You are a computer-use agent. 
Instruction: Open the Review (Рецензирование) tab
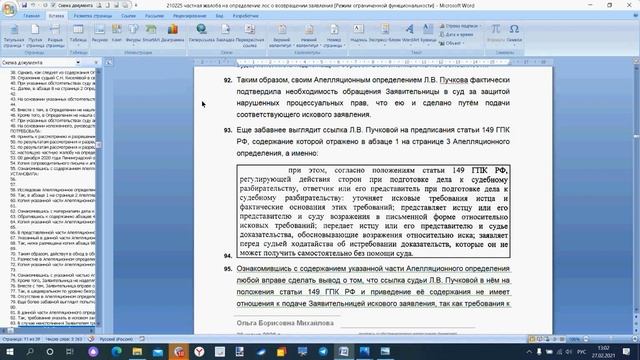(x=189, y=16)
